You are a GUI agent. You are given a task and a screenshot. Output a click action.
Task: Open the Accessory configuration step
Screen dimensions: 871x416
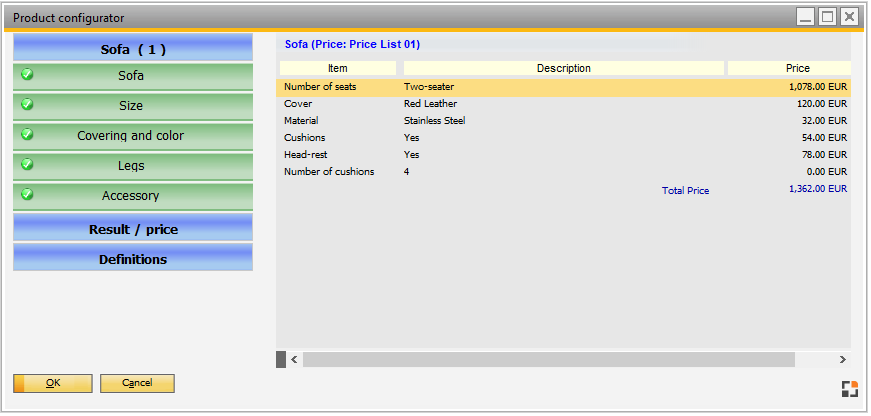point(131,196)
